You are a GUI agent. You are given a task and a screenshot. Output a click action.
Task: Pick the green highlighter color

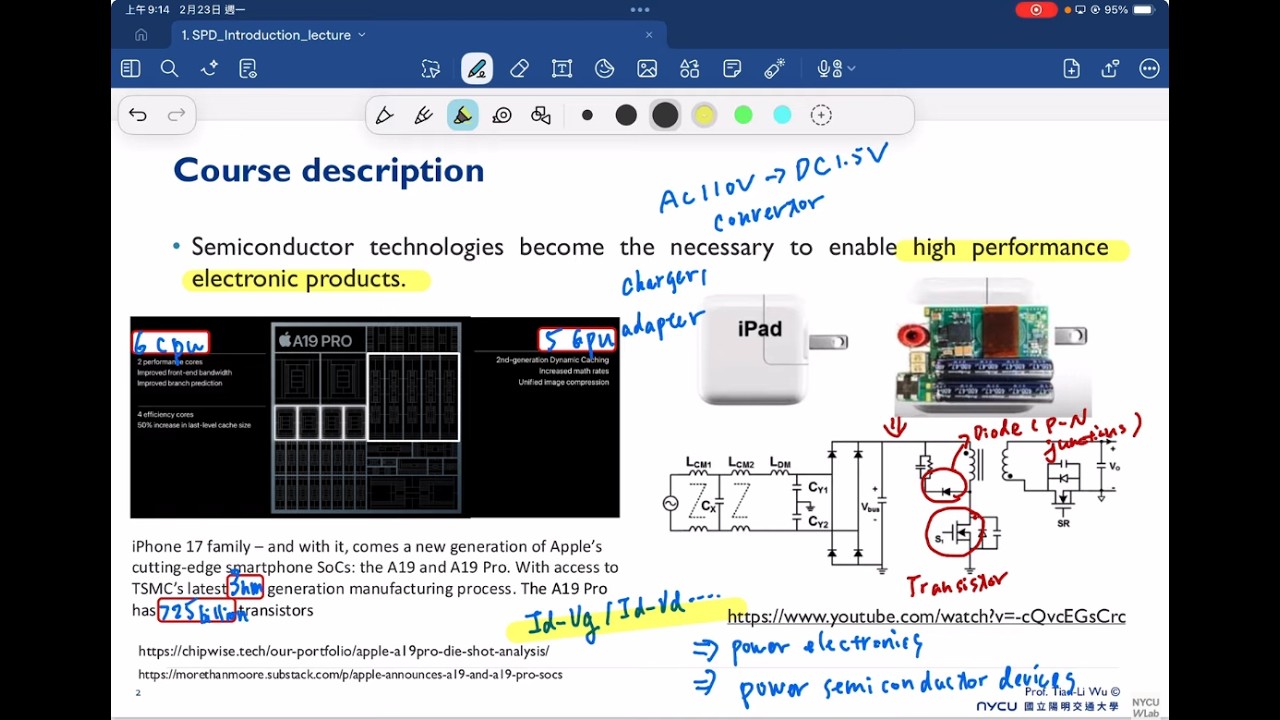pos(743,115)
